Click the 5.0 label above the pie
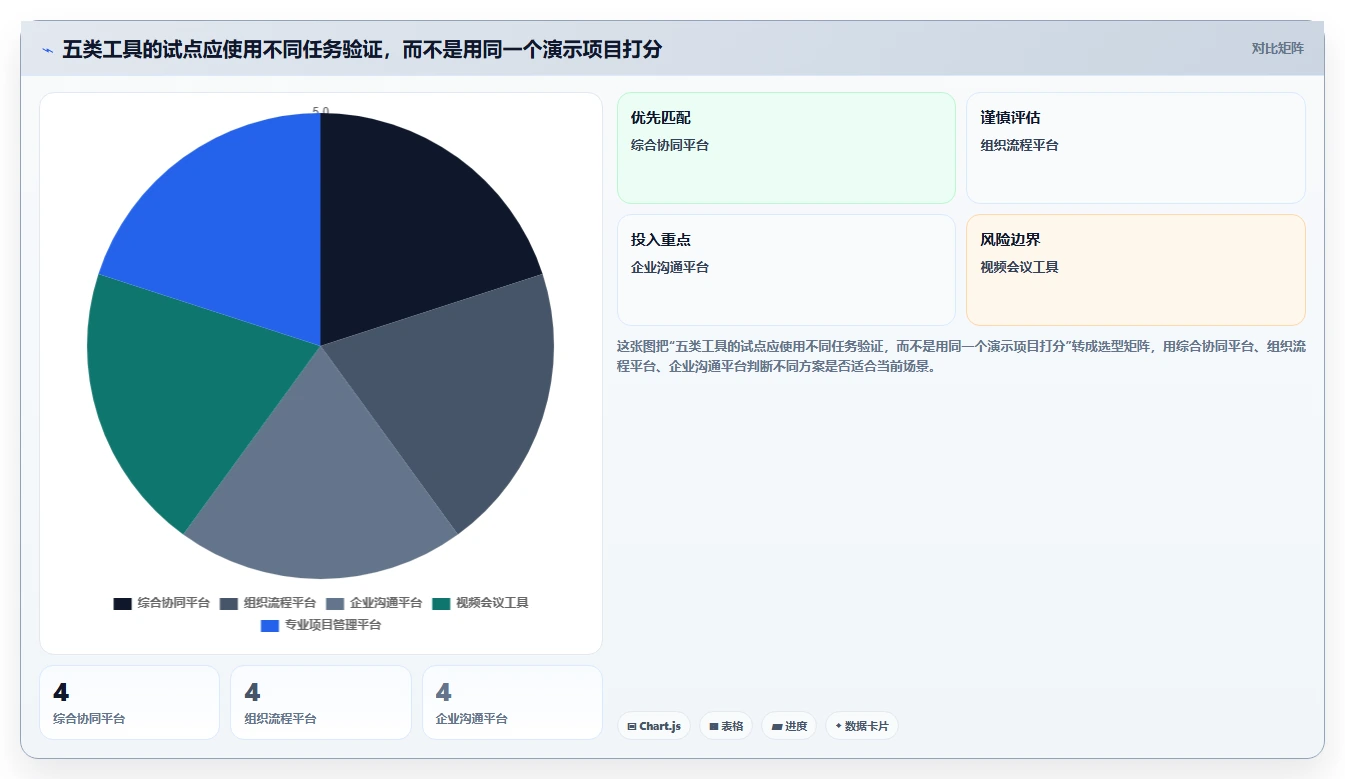The image size is (1345, 779). [x=320, y=111]
